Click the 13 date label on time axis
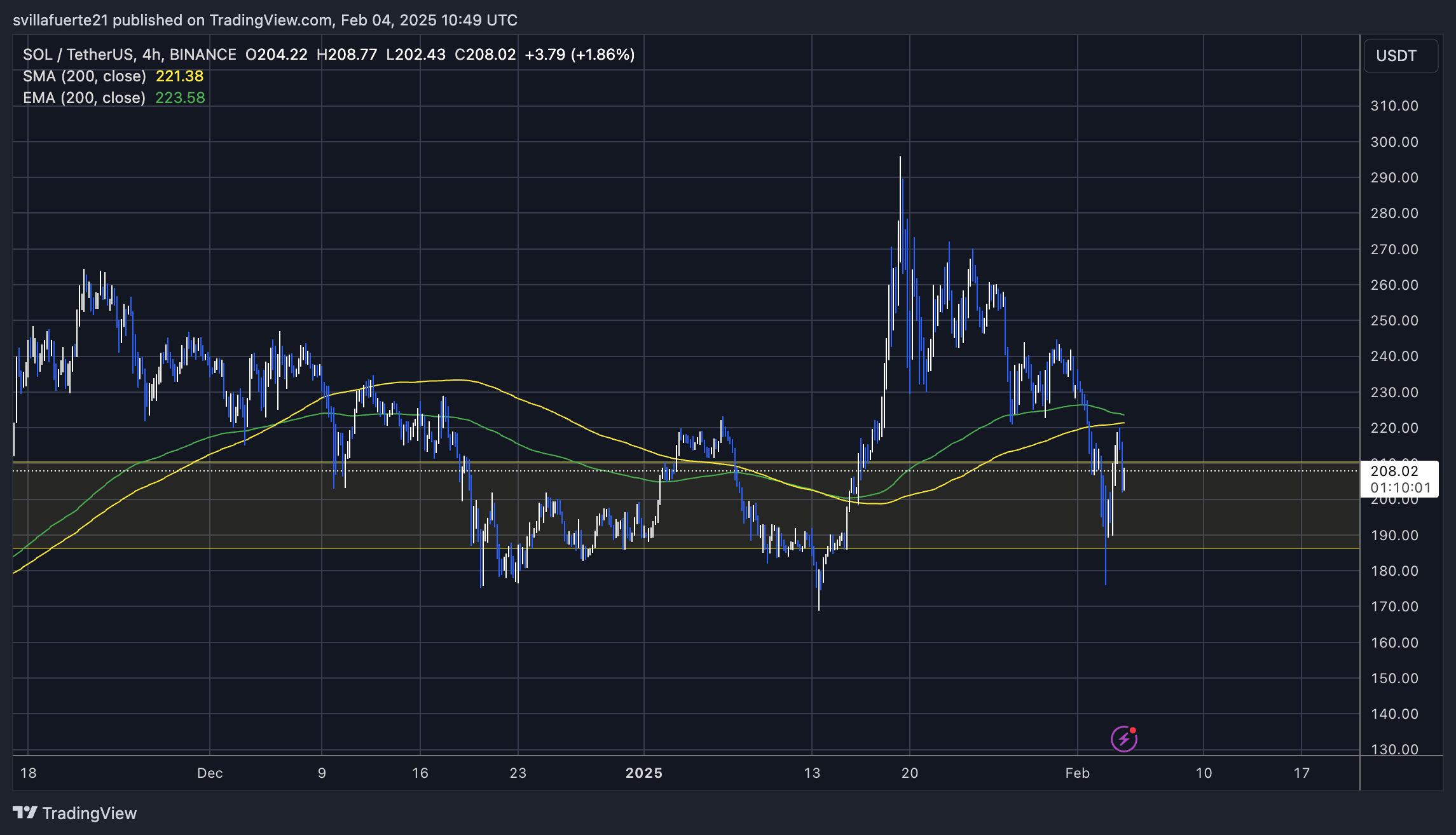Viewport: 1456px width, 835px height. tap(812, 773)
